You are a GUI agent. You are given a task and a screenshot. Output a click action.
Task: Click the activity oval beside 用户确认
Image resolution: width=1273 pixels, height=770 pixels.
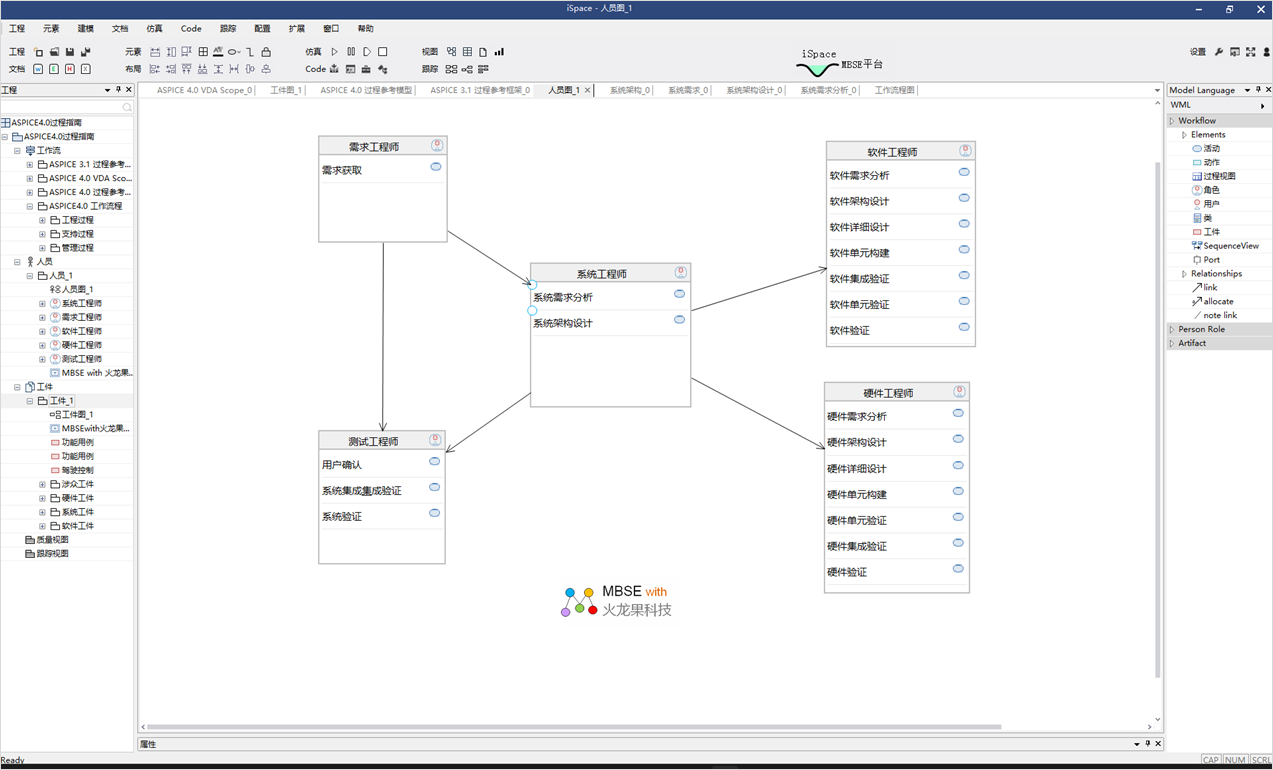click(434, 462)
